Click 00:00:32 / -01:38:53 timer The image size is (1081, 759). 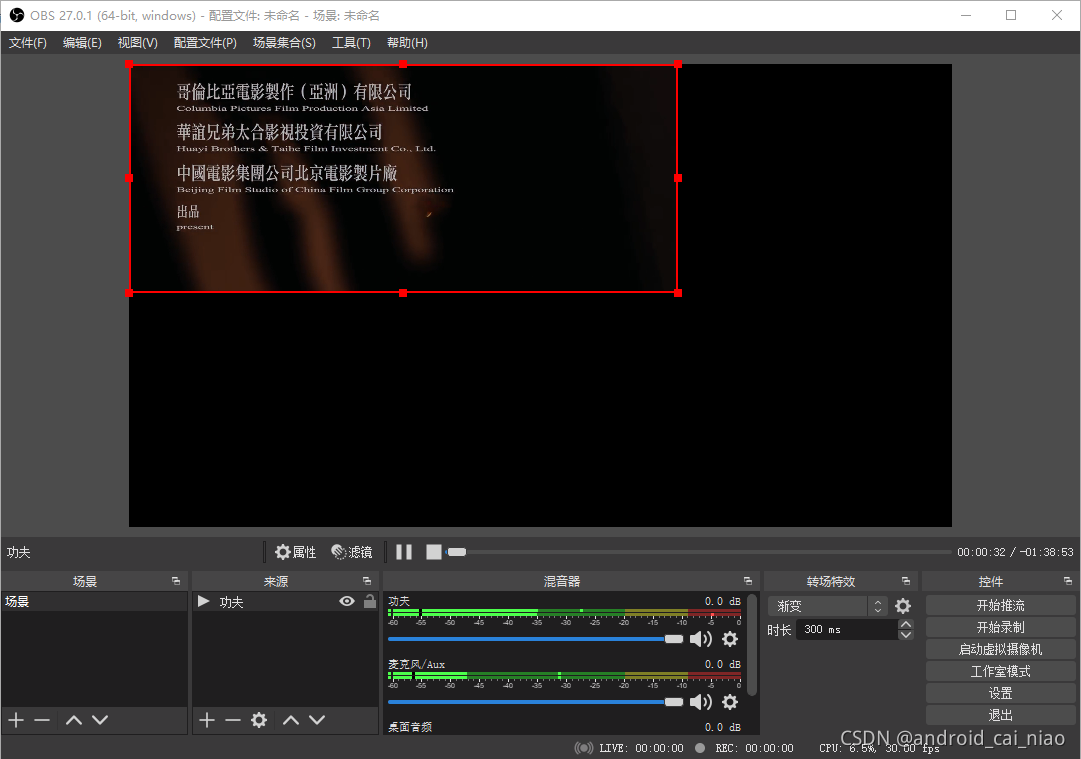click(x=1015, y=552)
